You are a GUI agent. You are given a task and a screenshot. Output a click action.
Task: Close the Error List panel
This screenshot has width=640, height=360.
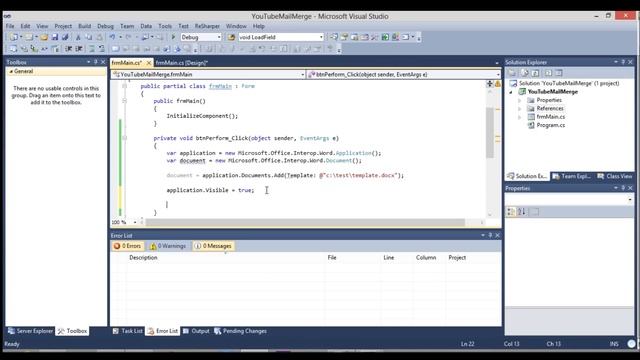(498, 236)
